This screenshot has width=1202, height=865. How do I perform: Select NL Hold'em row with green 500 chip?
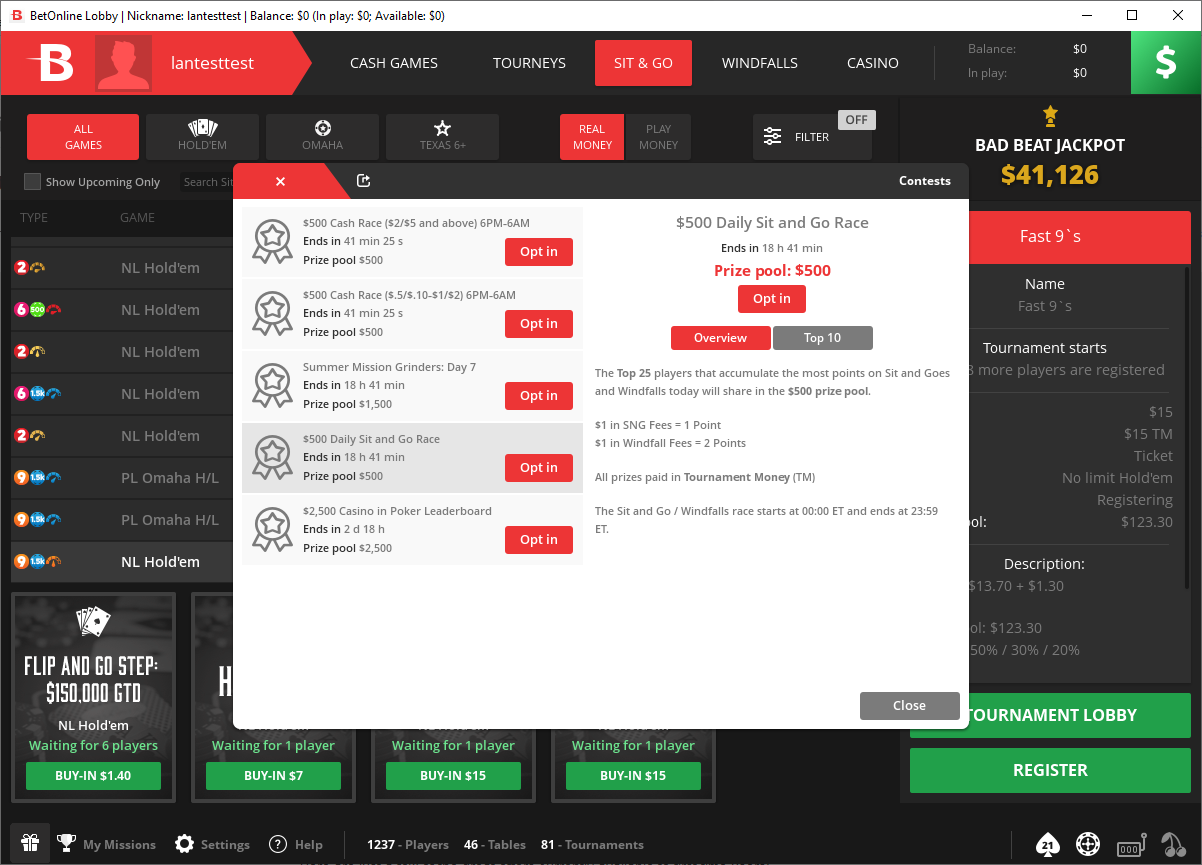pos(122,310)
